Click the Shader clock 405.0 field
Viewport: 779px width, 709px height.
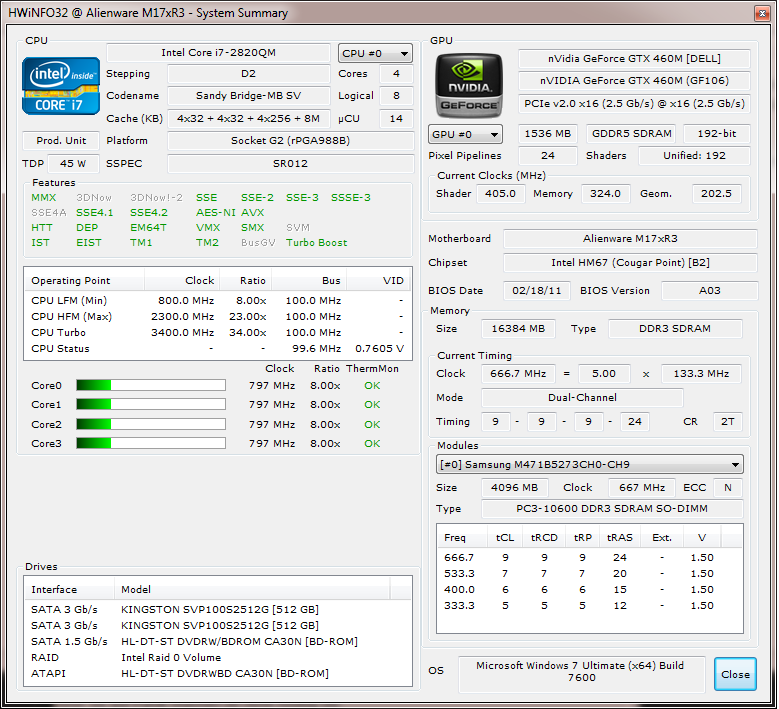tap(500, 193)
